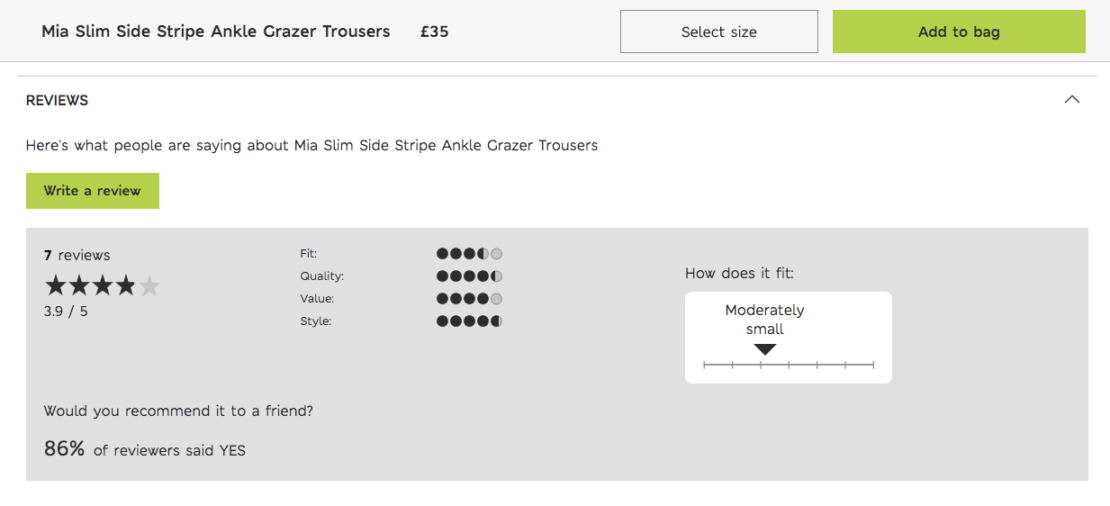Click the Quality rating dots
Screen dimensions: 1110x506
469,276
